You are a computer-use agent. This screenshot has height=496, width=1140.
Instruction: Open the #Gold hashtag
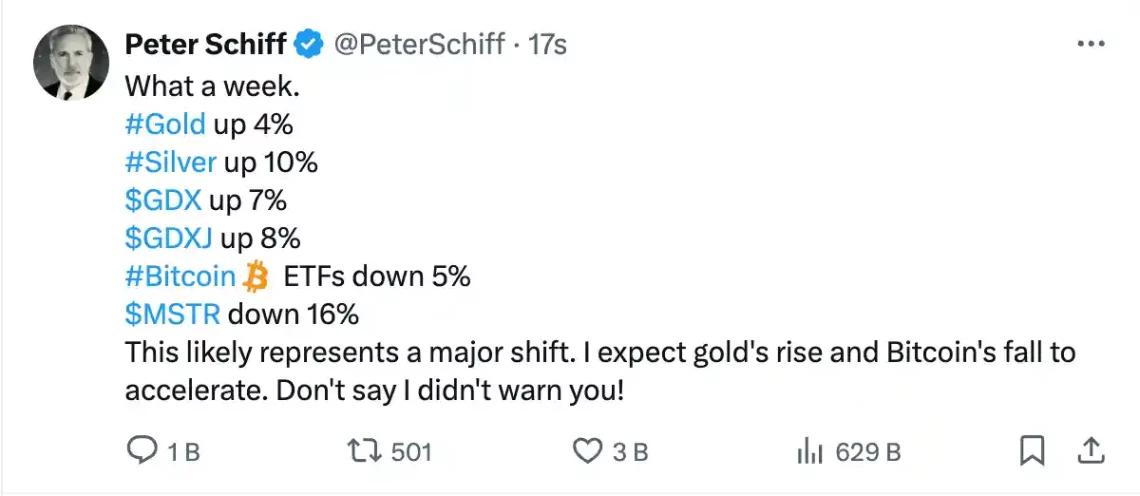[x=165, y=124]
